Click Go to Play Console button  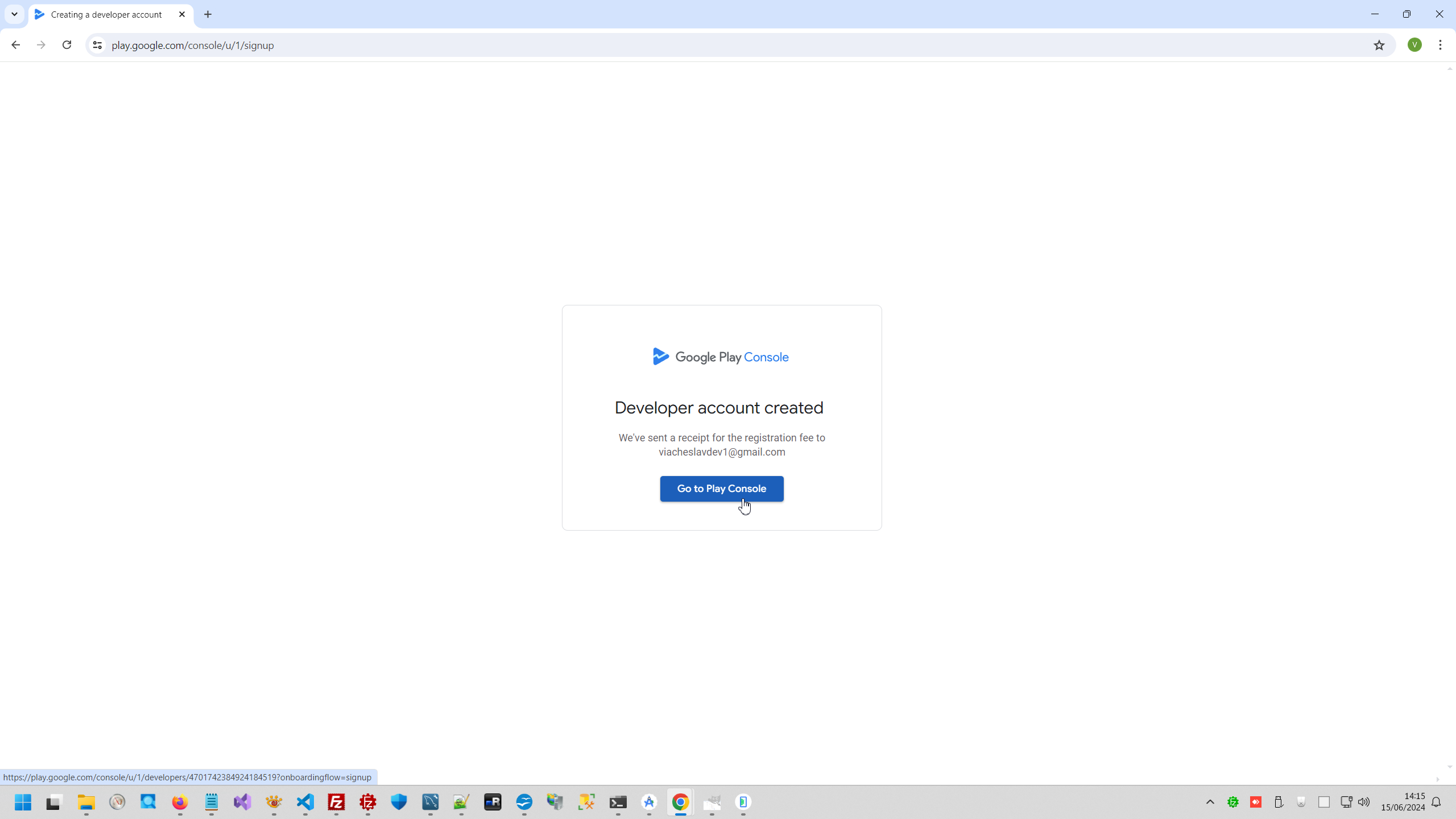coord(721,489)
